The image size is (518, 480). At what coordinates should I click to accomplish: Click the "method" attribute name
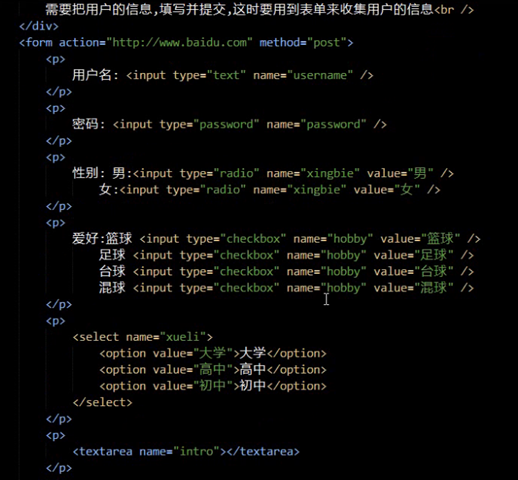click(x=280, y=43)
